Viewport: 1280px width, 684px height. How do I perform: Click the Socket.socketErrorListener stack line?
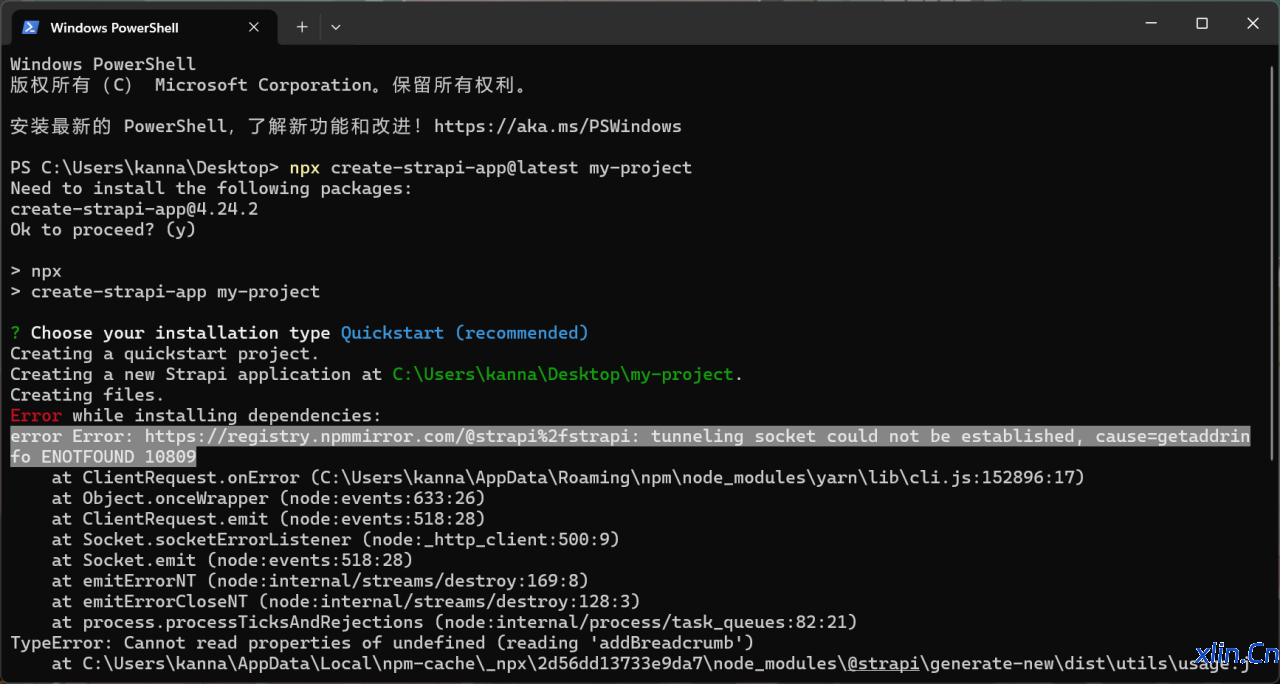[336, 540]
